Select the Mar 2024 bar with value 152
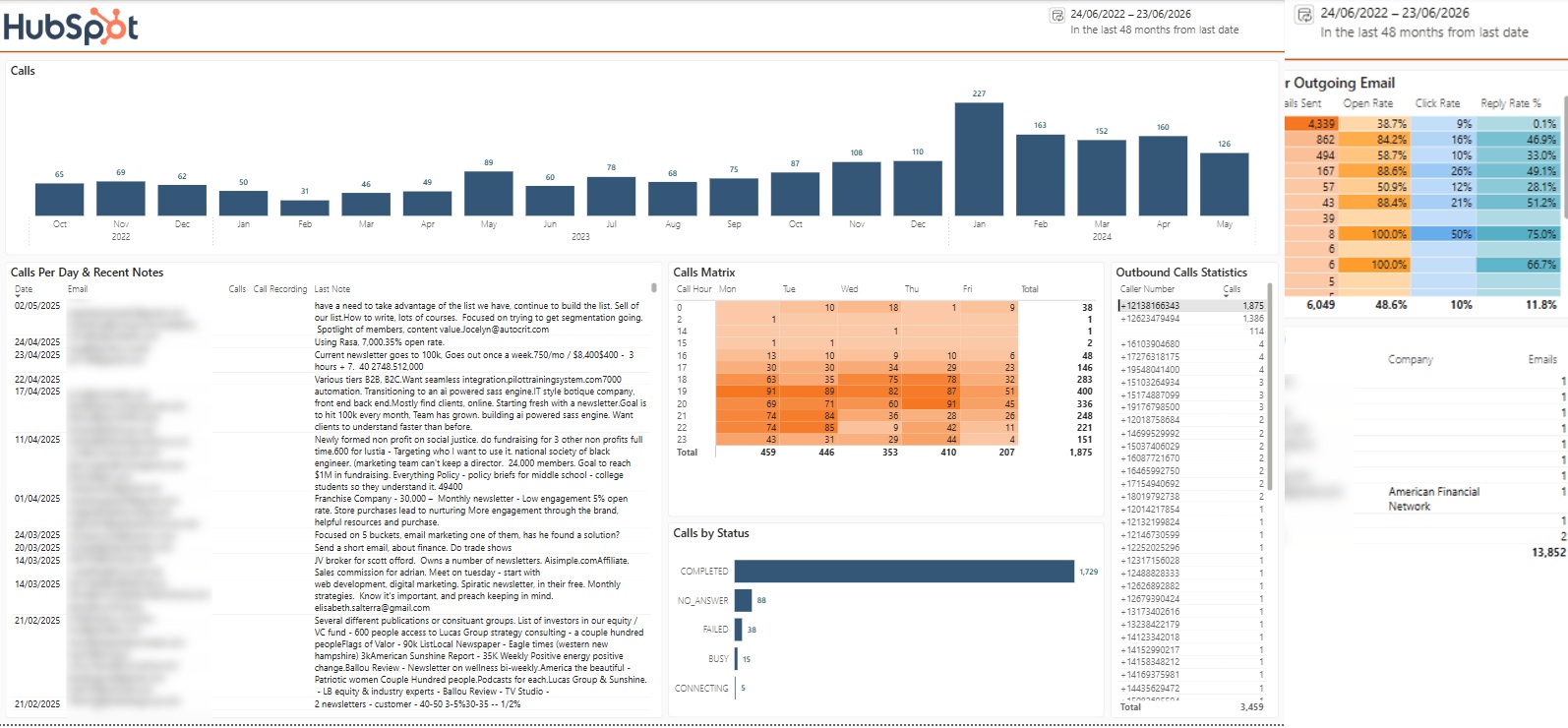Screen dimensions: 1568x728 tap(1102, 177)
